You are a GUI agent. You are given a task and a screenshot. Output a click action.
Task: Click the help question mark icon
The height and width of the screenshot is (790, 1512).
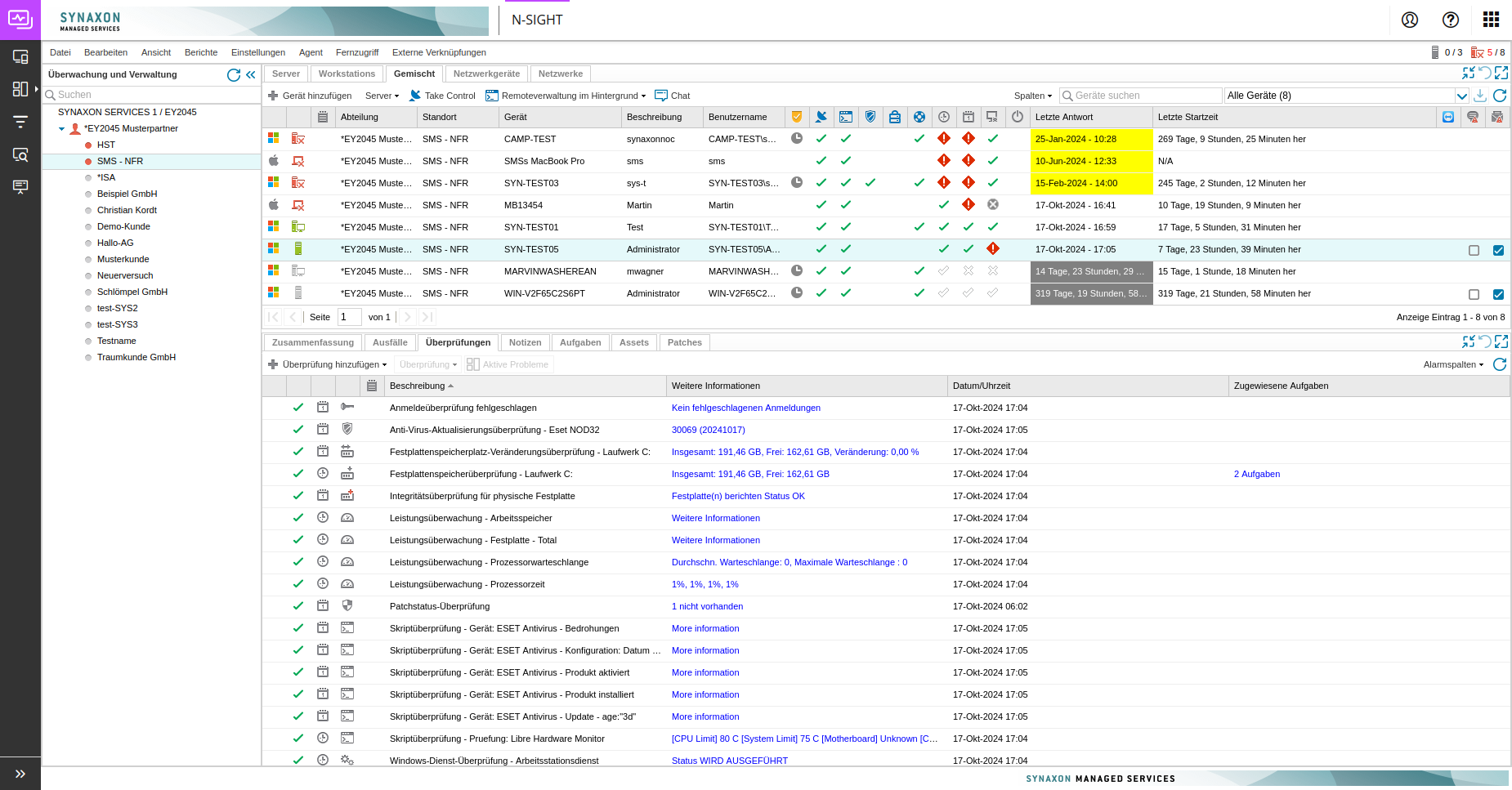point(1451,20)
